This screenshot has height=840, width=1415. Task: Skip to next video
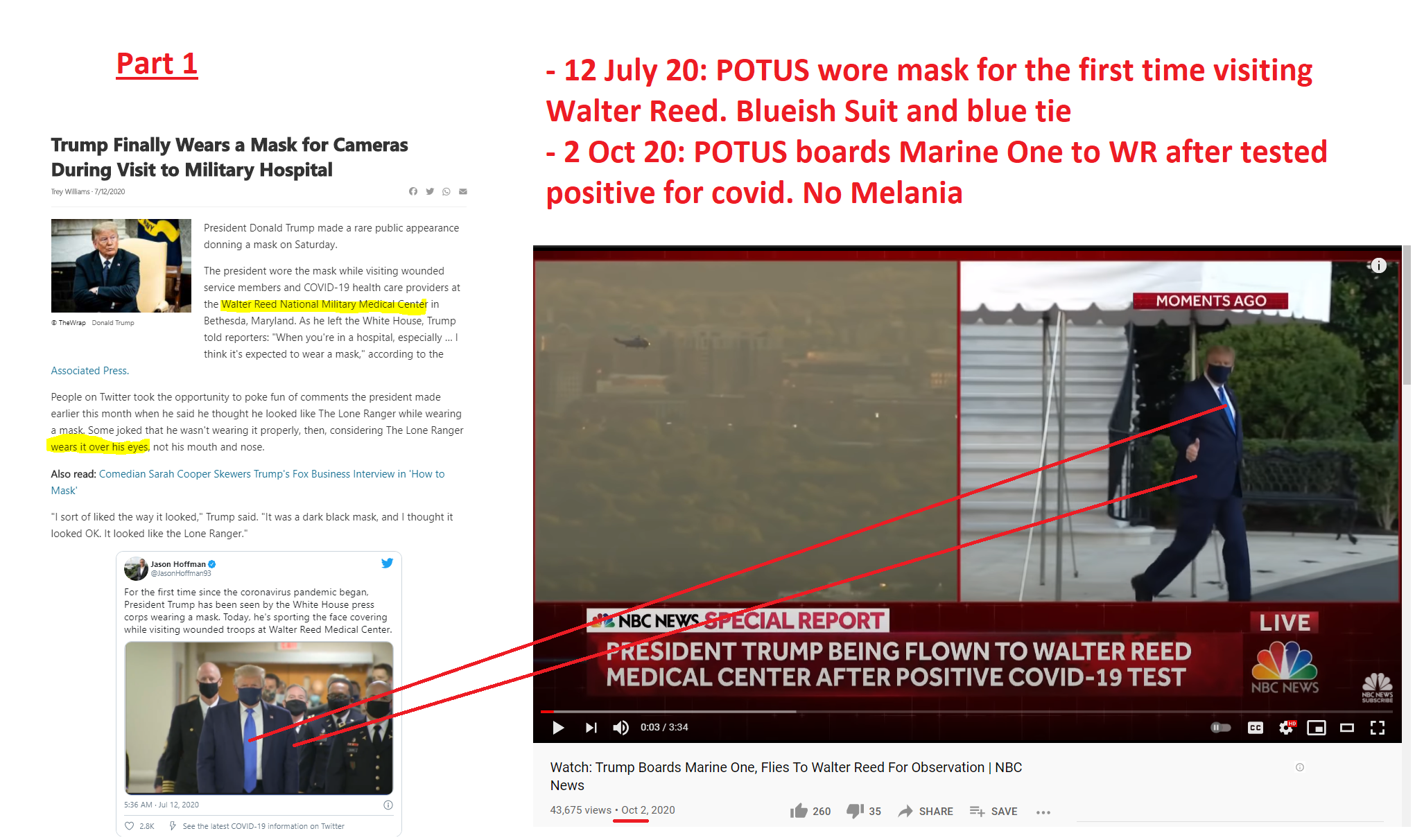pyautogui.click(x=591, y=728)
